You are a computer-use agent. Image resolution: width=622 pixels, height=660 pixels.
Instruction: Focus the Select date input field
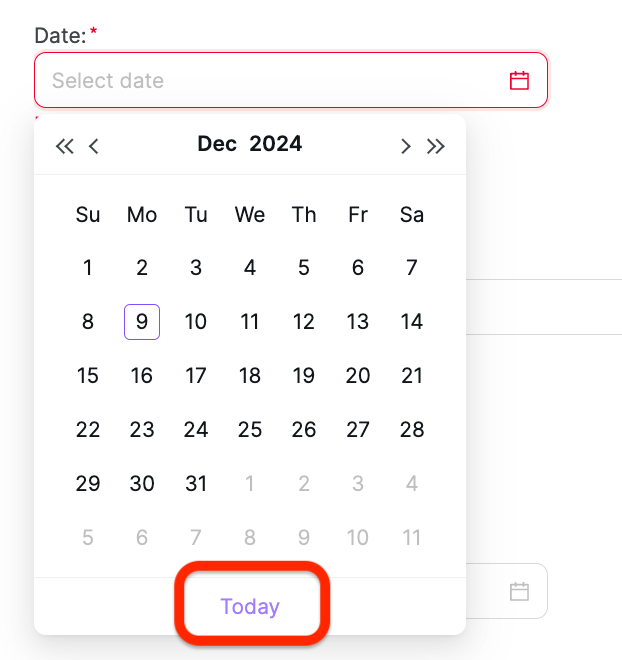[x=270, y=81]
